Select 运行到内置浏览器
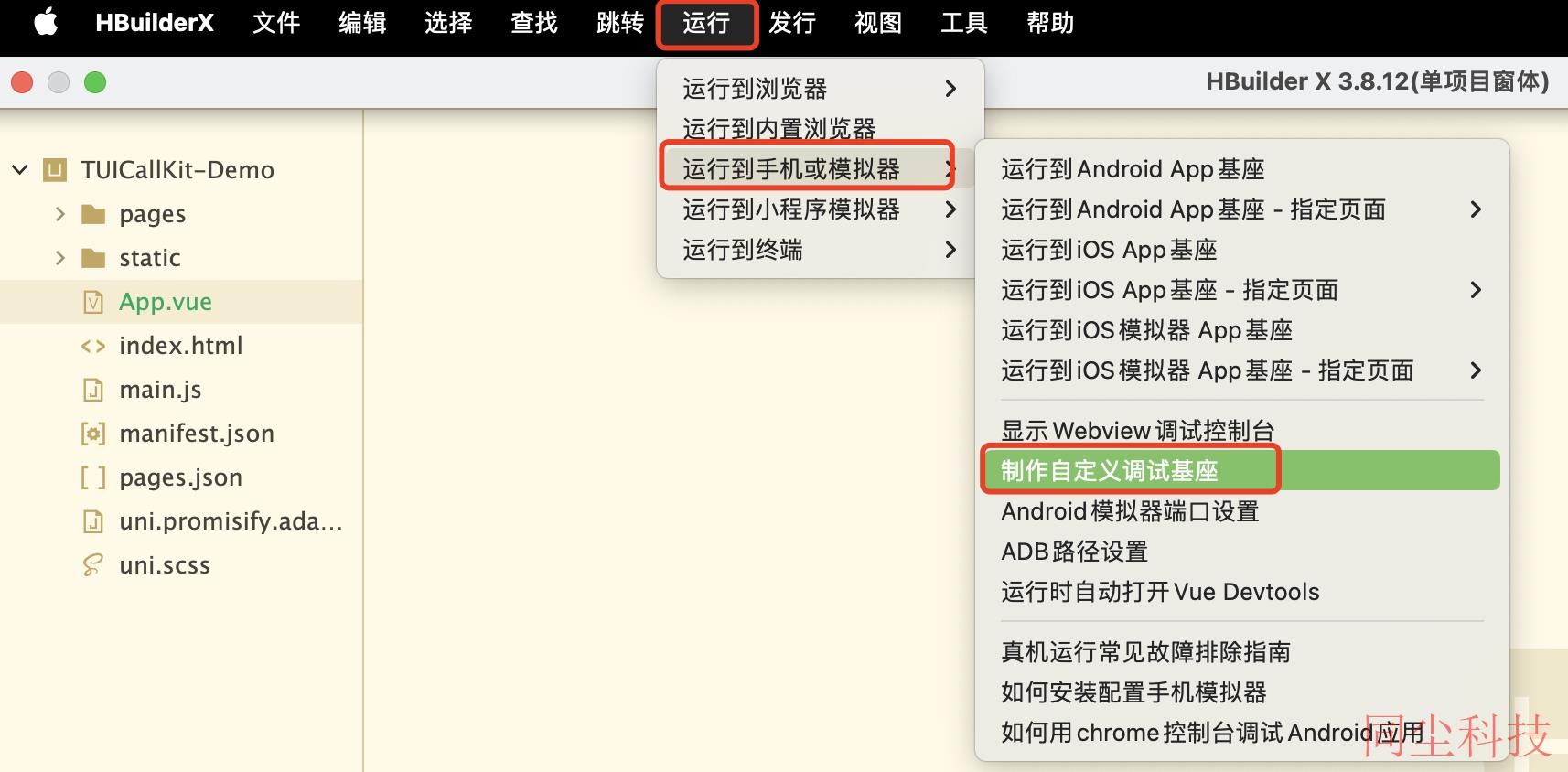This screenshot has width=1568, height=772. [x=820, y=129]
